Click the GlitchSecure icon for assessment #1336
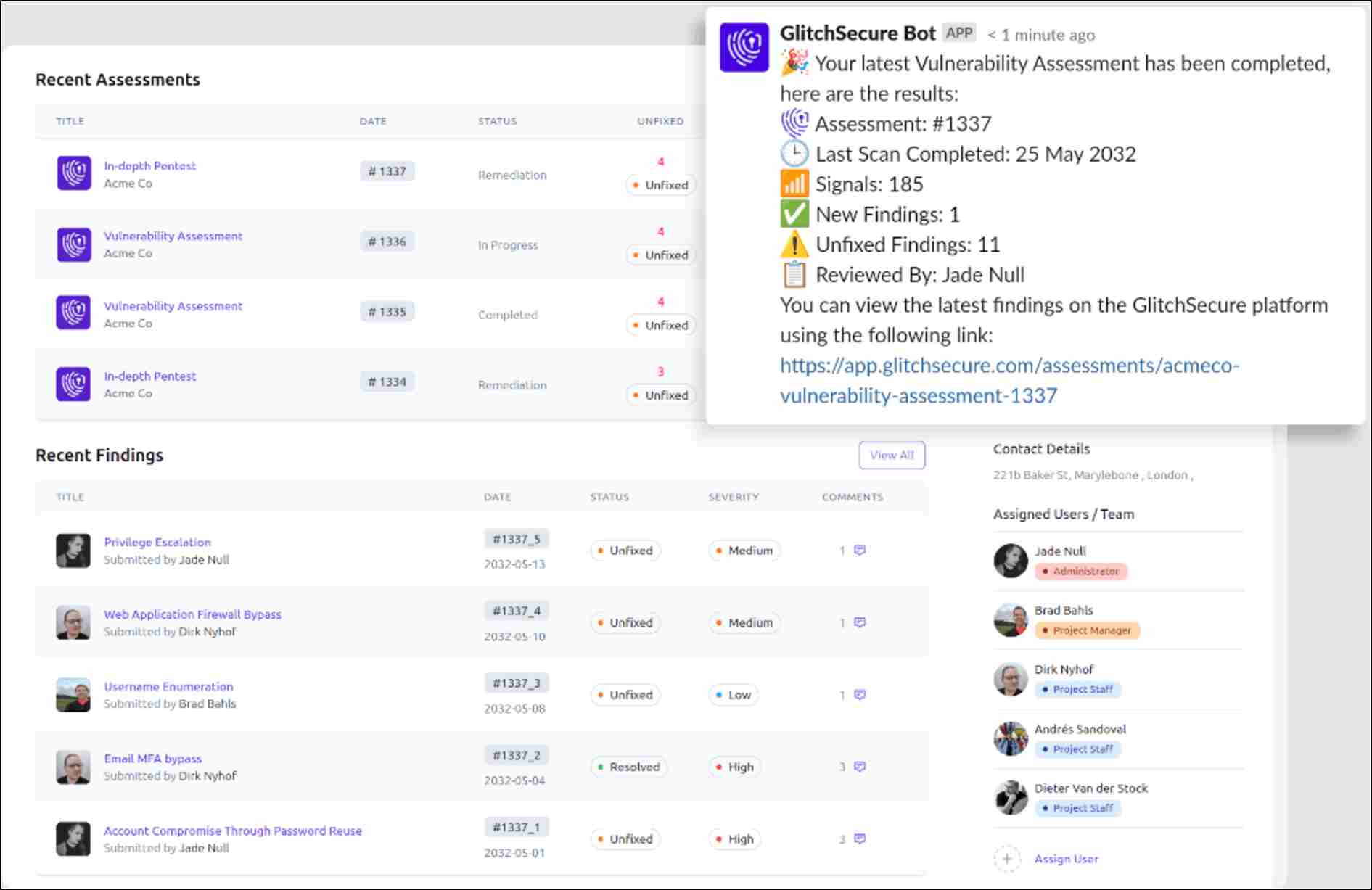Screen dimensions: 1372x890 73,244
